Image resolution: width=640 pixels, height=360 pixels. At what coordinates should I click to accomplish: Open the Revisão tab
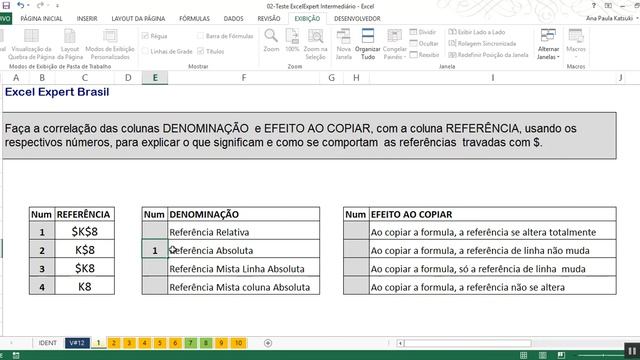(269, 19)
